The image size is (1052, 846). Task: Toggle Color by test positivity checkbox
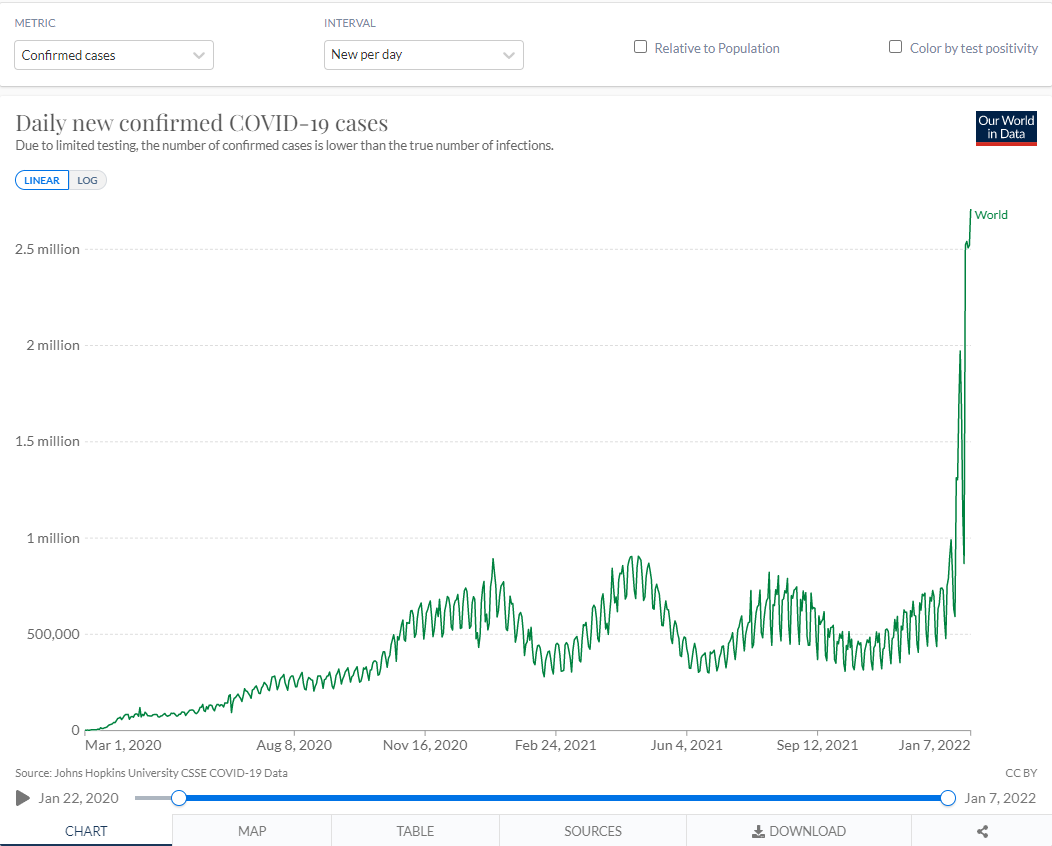[895, 47]
